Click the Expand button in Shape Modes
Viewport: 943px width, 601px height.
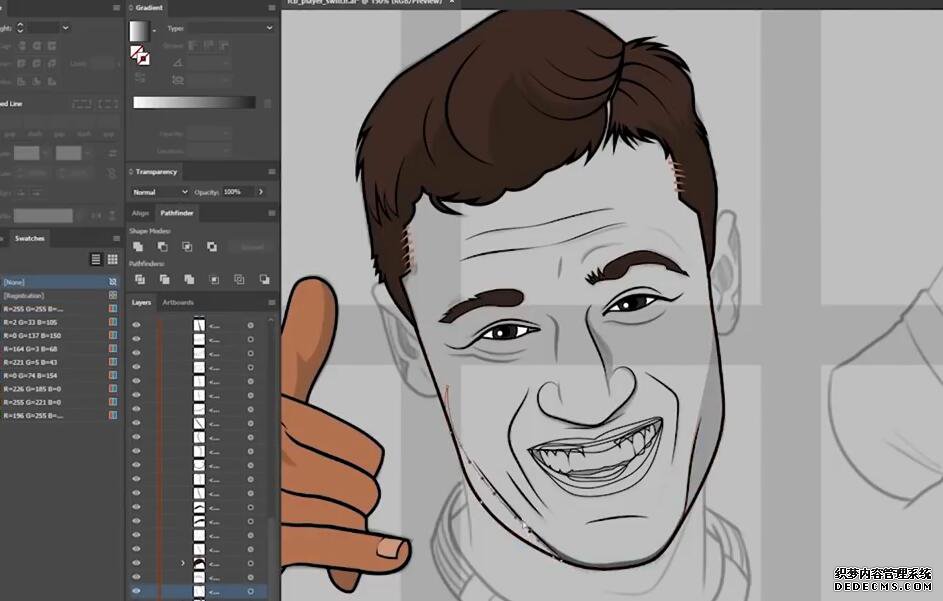point(252,247)
